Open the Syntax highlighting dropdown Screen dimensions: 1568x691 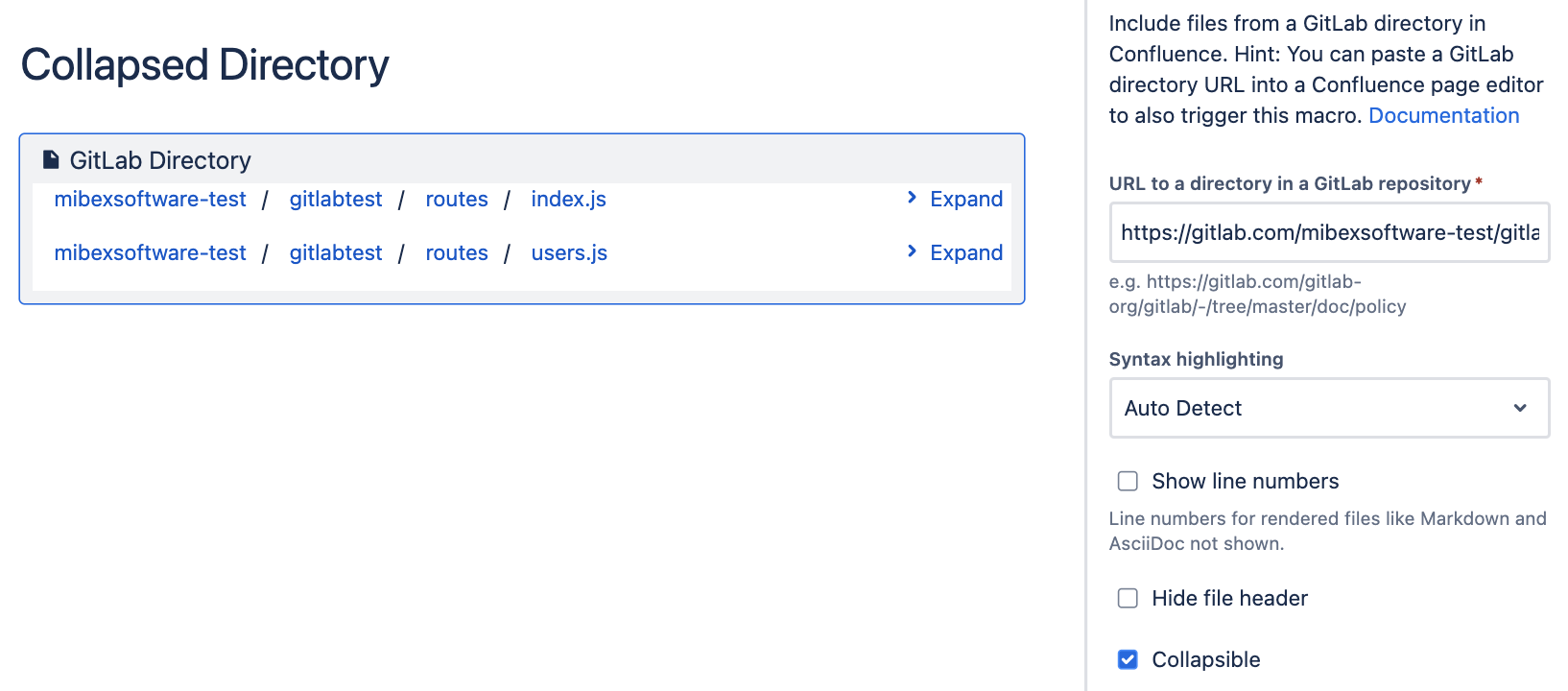[1328, 408]
